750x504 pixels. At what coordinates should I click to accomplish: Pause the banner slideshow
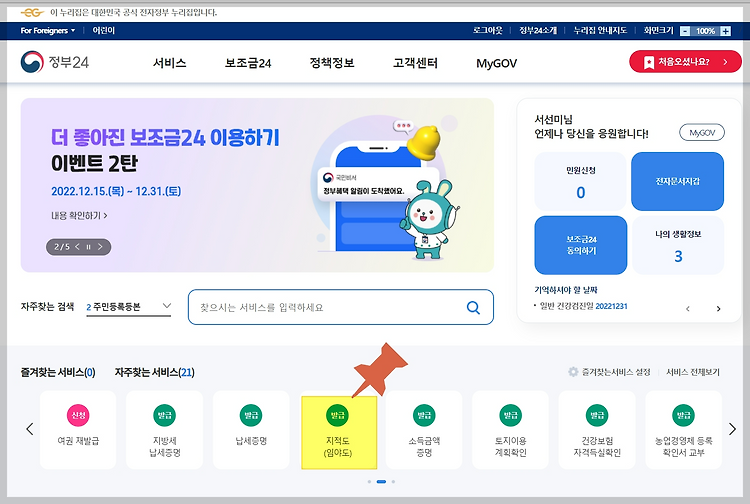pyautogui.click(x=88, y=247)
